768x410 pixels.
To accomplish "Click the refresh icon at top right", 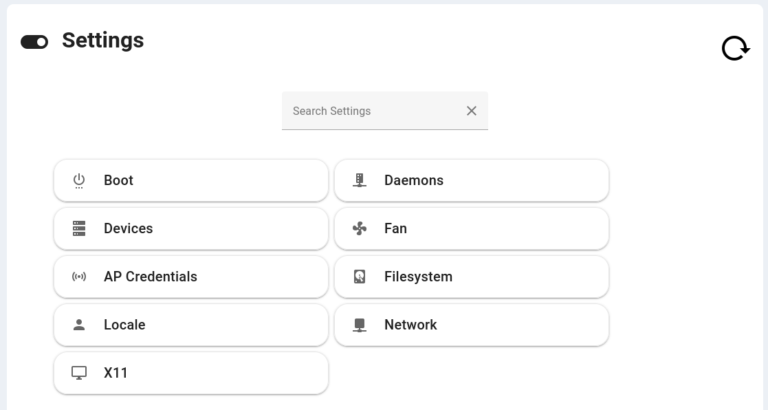I will point(735,48).
